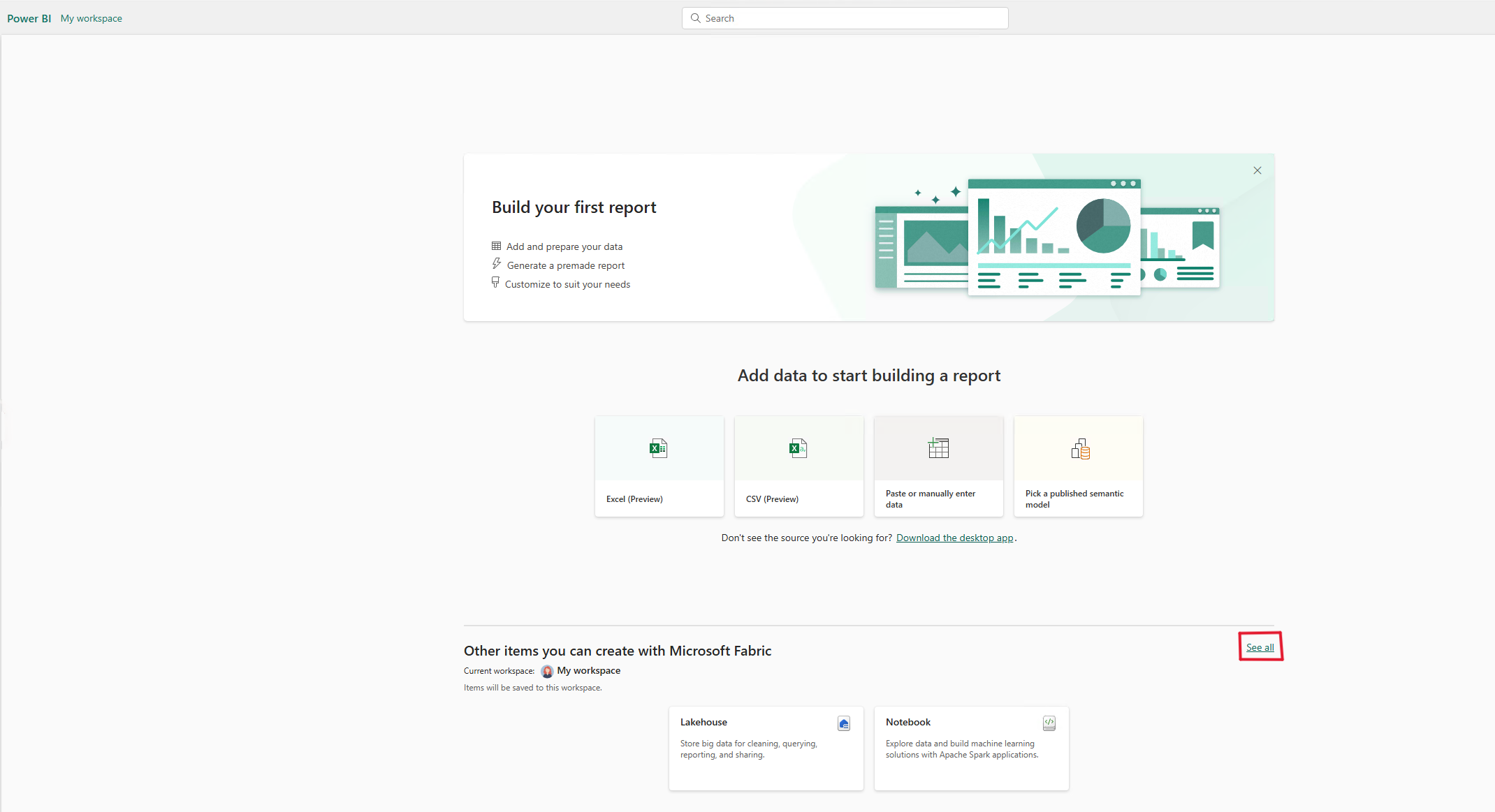Click the Generate a premade report option
Image resolution: width=1495 pixels, height=812 pixels.
click(565, 265)
